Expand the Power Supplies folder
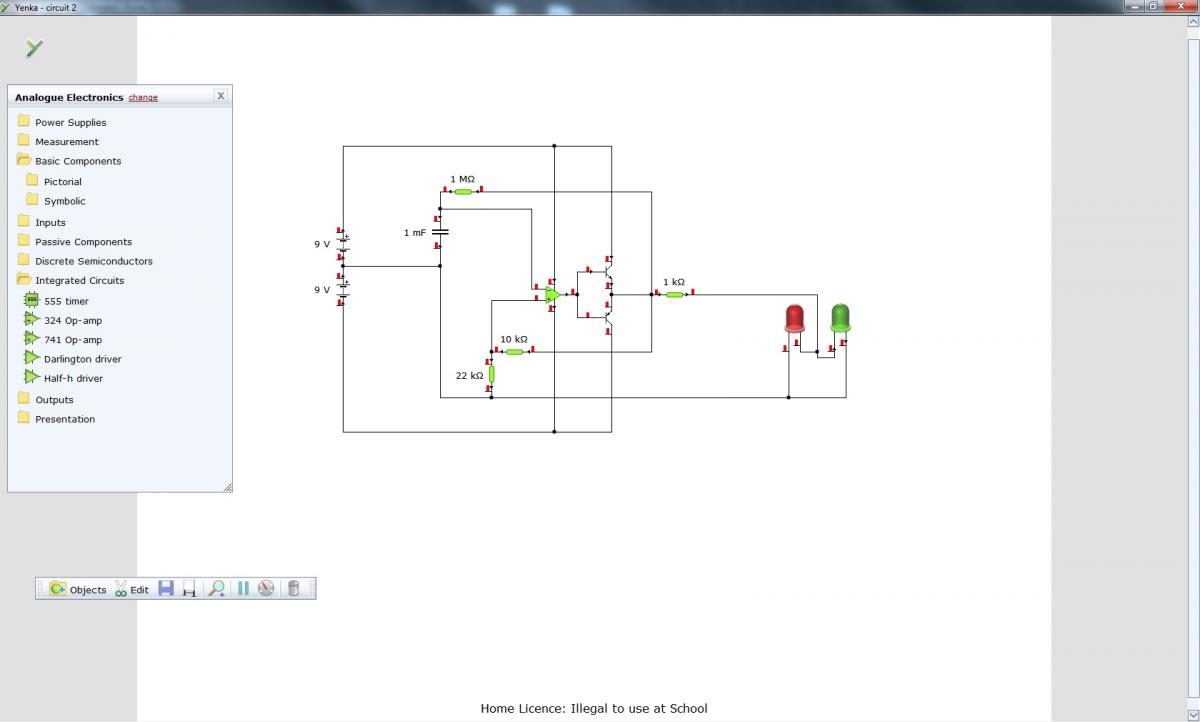Screen dimensions: 1200x722 [61, 122]
